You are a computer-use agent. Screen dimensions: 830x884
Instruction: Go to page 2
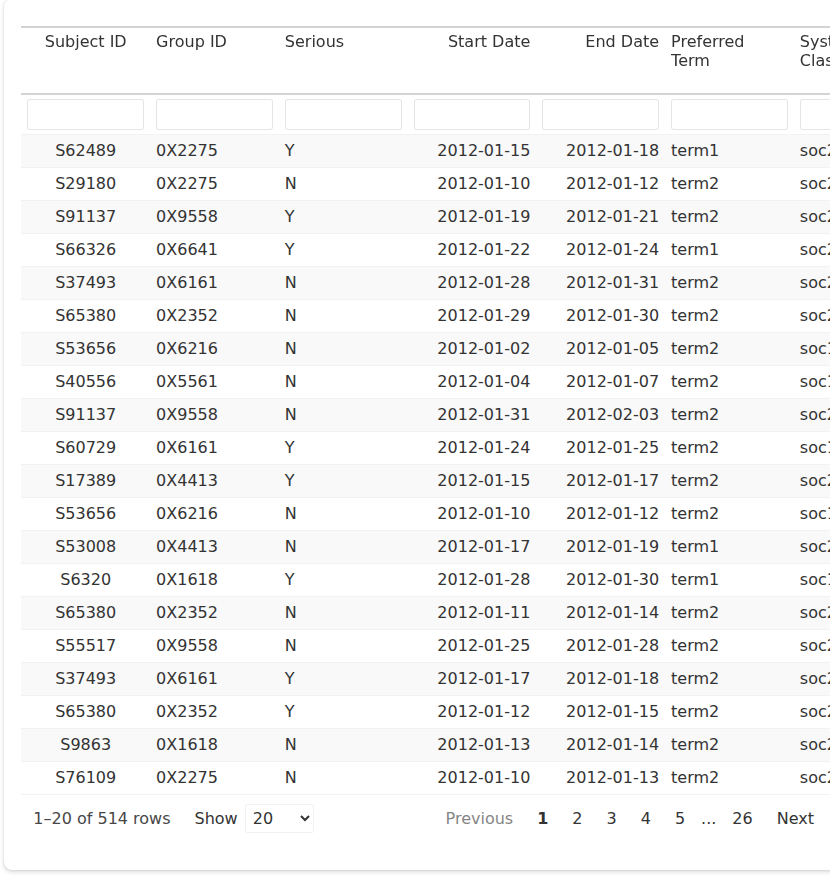(577, 819)
